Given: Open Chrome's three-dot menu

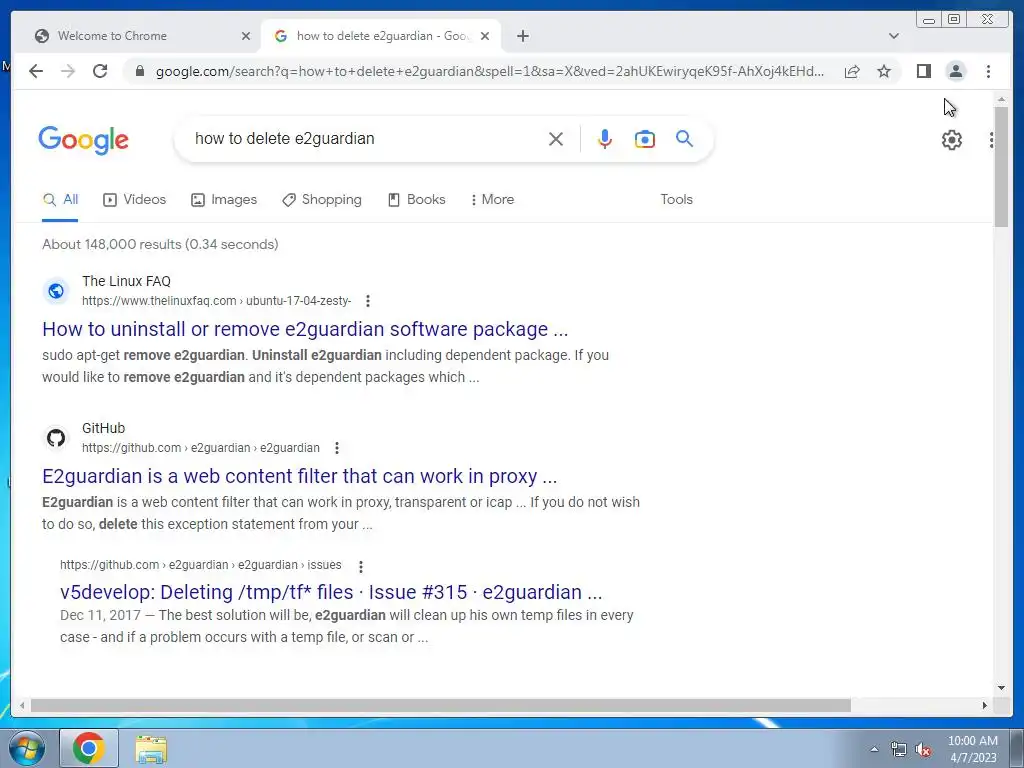Looking at the screenshot, I should point(988,71).
